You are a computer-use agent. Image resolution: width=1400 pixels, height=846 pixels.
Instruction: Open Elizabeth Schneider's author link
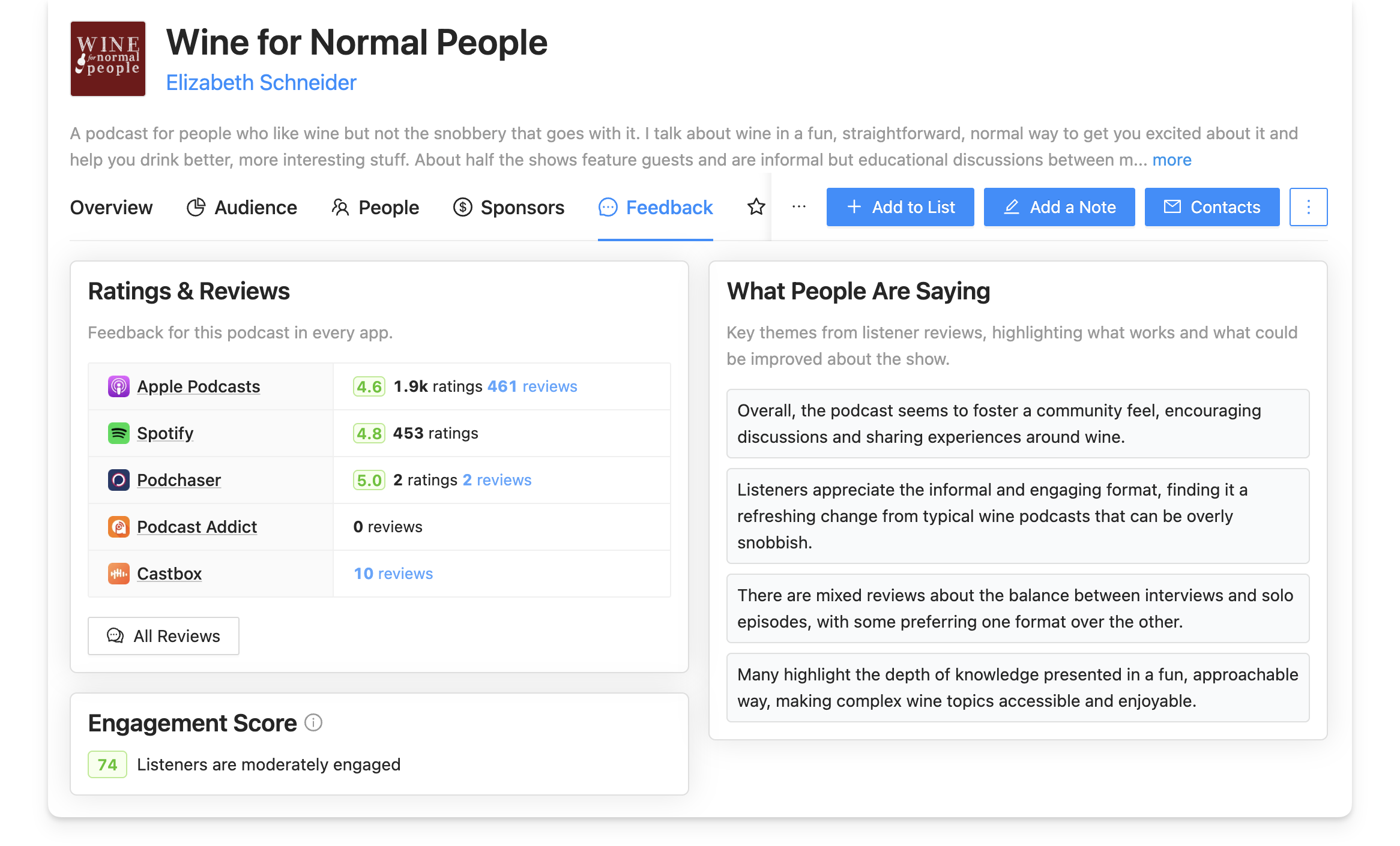click(x=261, y=83)
